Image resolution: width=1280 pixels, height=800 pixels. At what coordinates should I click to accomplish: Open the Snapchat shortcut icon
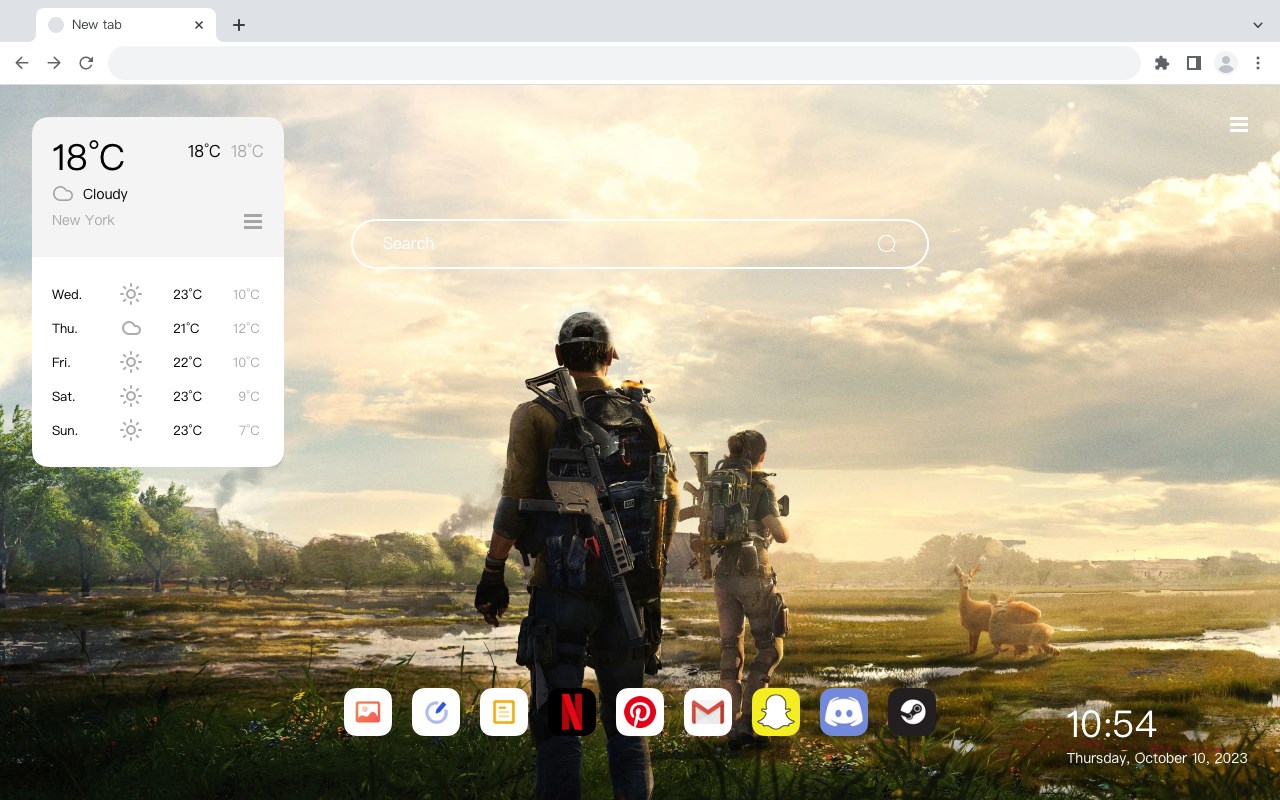[776, 712]
